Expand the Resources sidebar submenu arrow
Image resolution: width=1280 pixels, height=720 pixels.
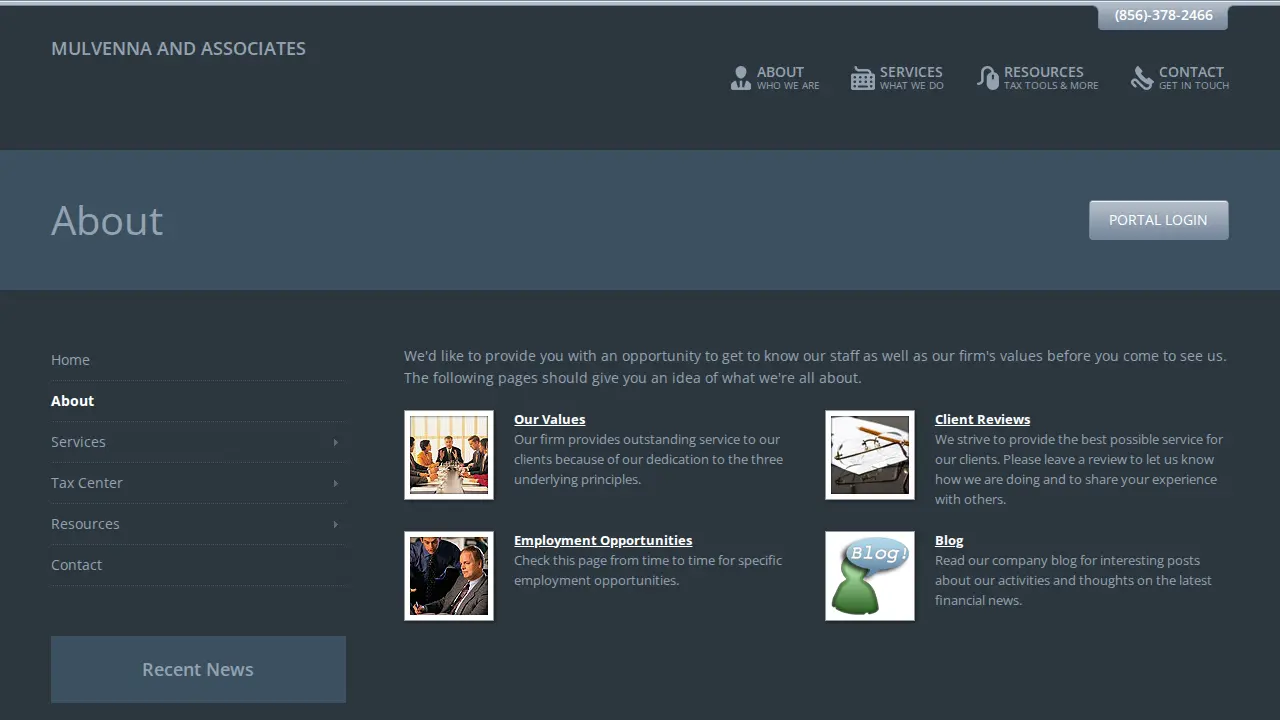[335, 524]
